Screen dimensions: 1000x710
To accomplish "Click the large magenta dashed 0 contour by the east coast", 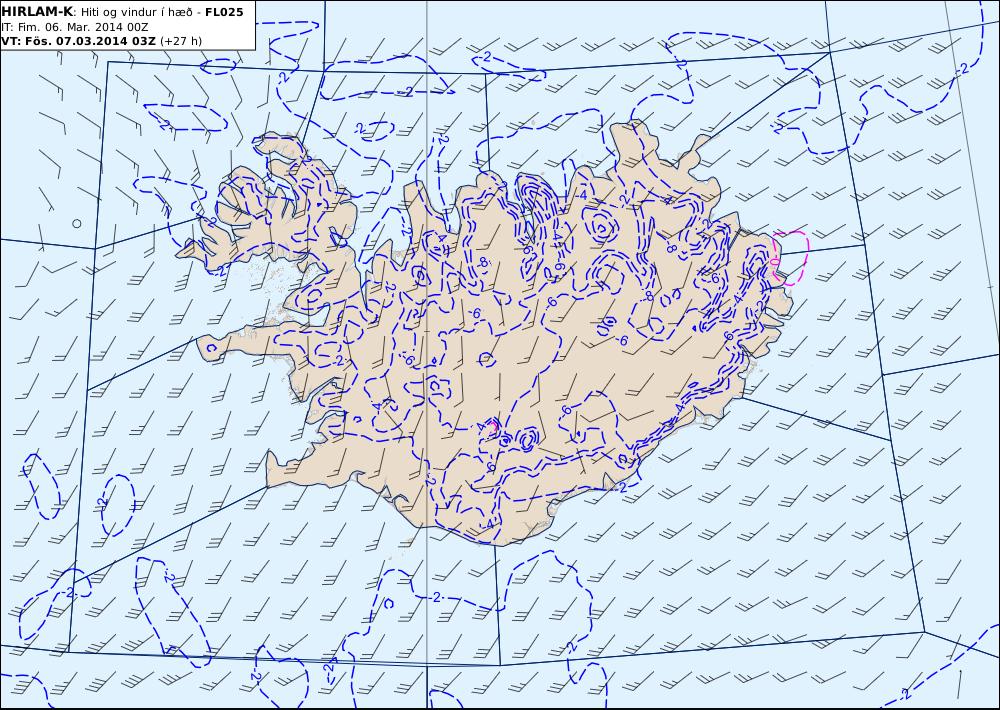I will click(x=790, y=258).
